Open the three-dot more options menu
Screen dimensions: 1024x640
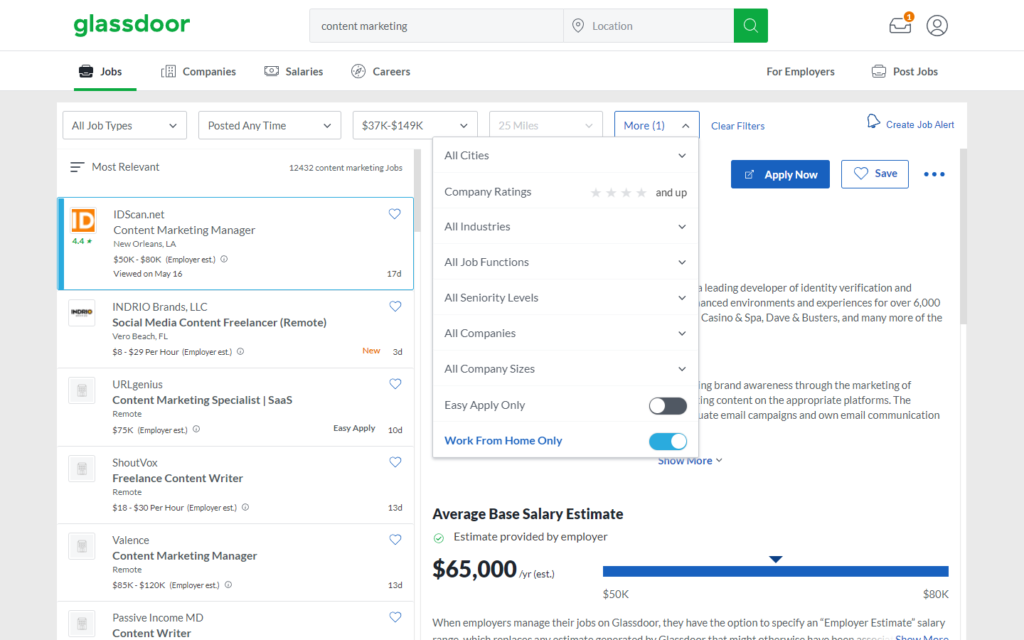pyautogui.click(x=934, y=174)
